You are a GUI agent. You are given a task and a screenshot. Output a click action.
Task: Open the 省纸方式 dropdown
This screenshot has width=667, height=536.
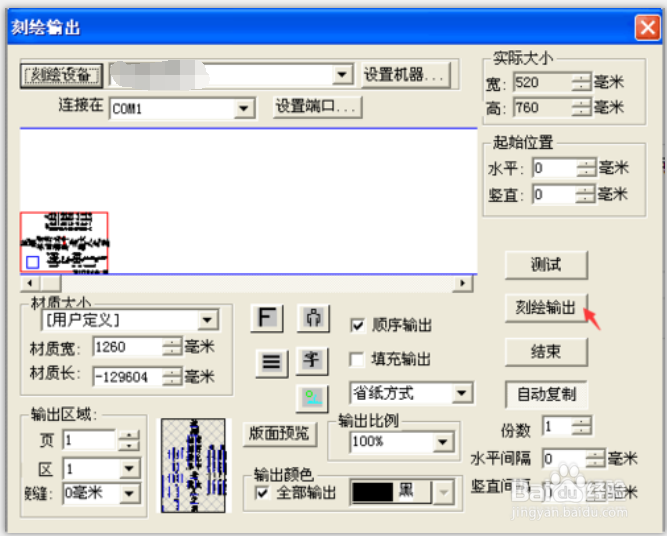click(x=462, y=393)
